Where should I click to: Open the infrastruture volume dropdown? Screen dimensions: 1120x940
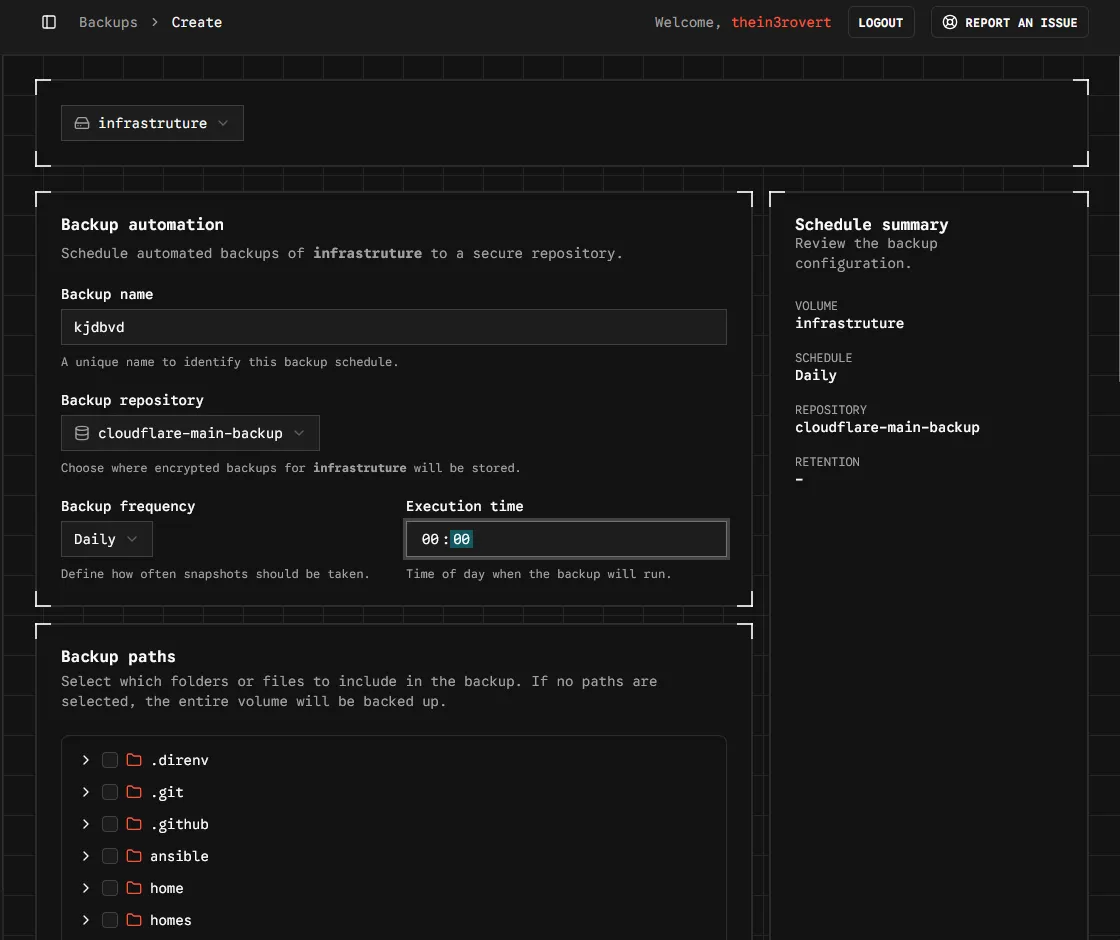click(x=152, y=123)
